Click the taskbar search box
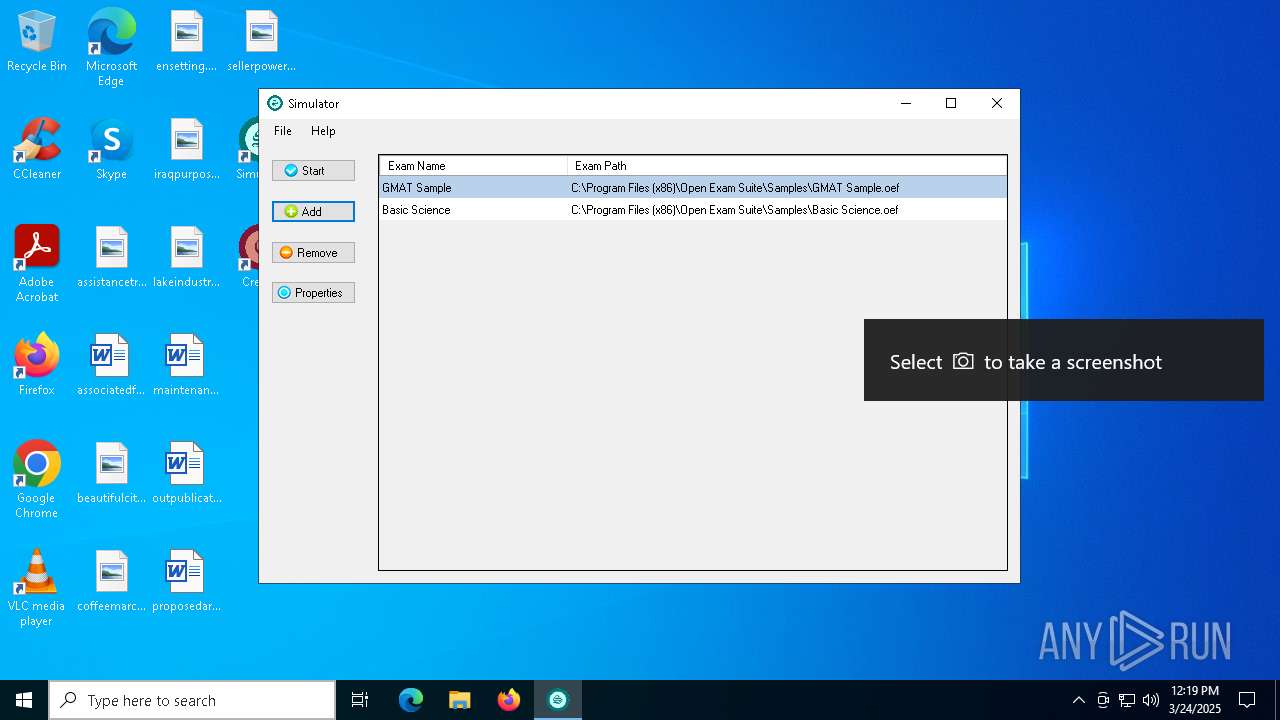 (x=192, y=700)
